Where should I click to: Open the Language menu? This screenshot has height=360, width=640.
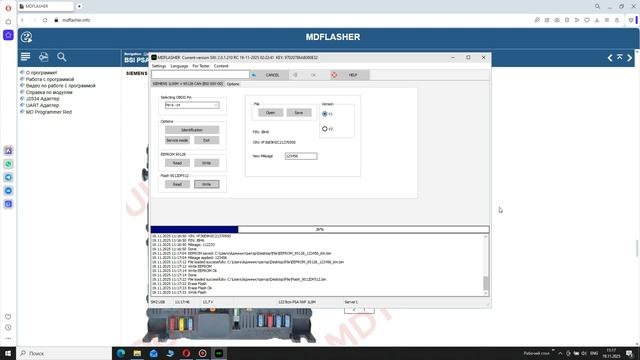pyautogui.click(x=179, y=66)
